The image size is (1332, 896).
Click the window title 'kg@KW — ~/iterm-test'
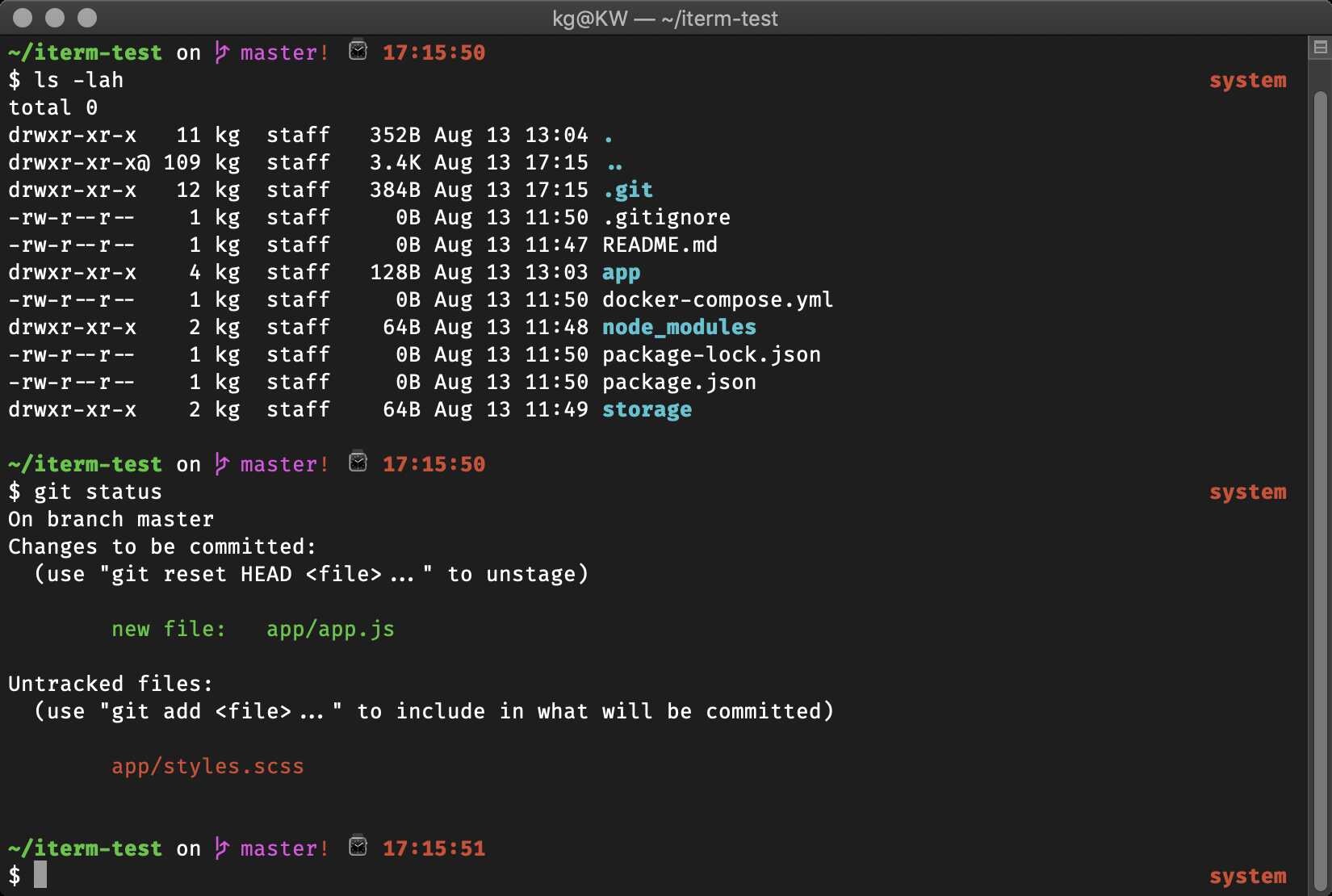(665, 18)
